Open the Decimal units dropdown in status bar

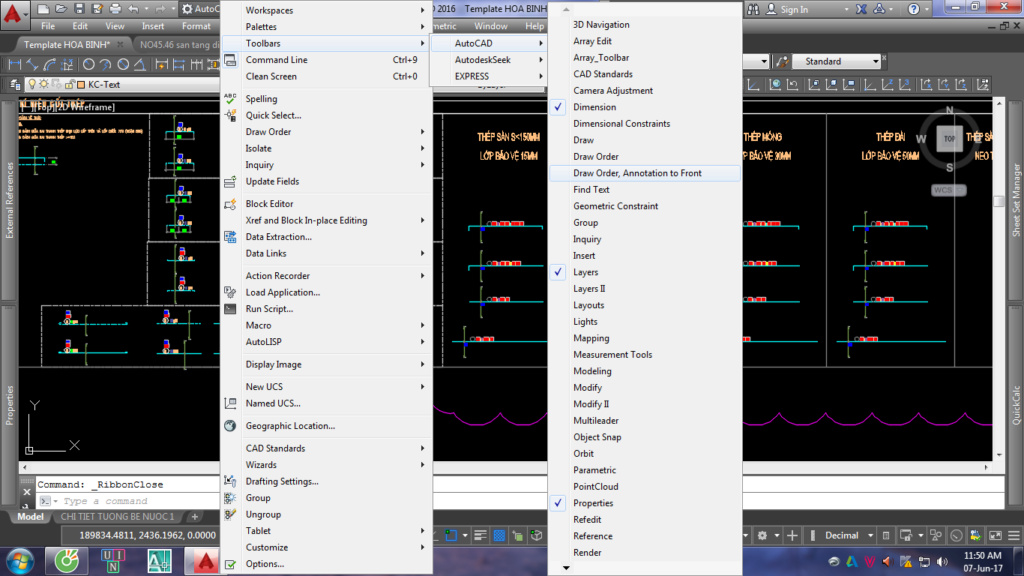tap(849, 536)
